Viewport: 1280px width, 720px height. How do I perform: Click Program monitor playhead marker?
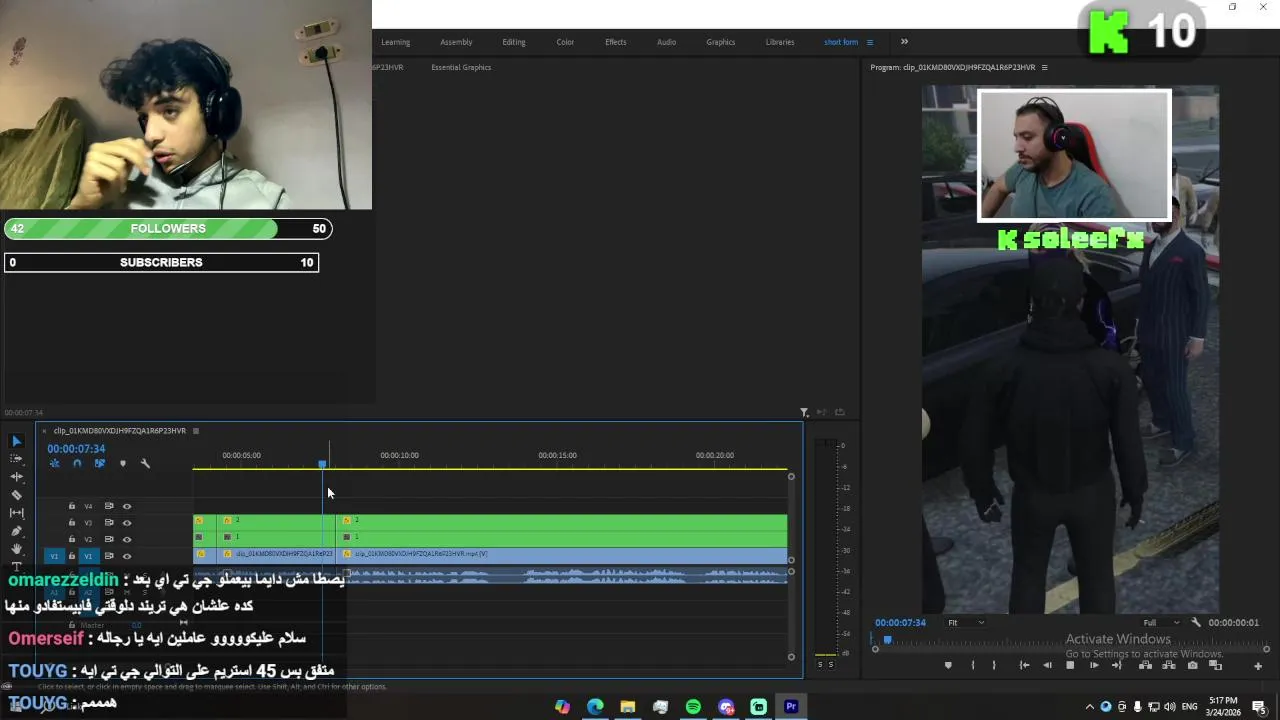[887, 641]
